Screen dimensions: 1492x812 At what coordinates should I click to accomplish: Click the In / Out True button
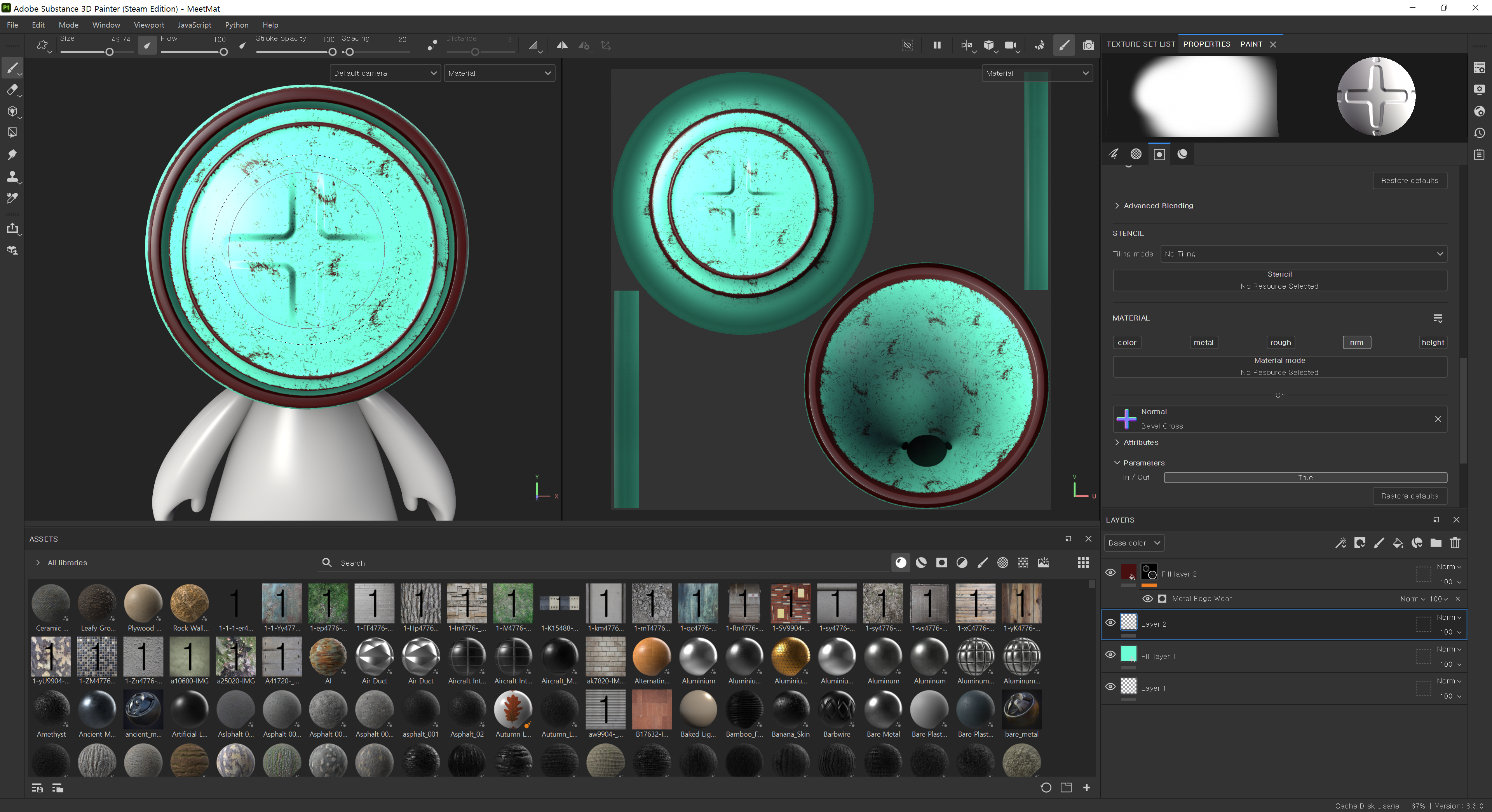(1305, 477)
